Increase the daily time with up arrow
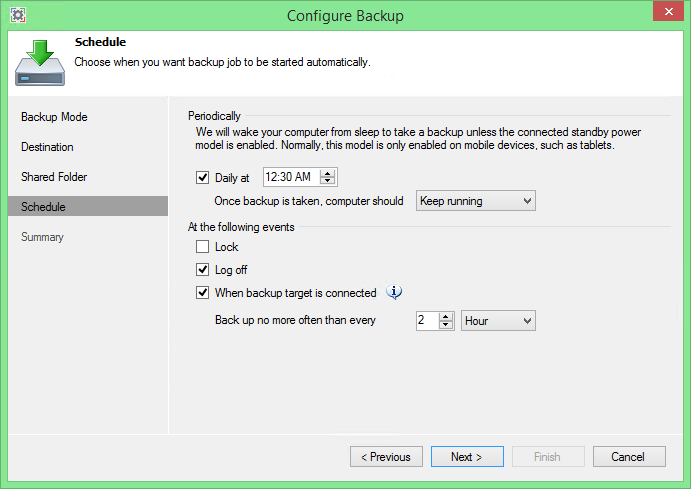This screenshot has height=489, width=691. pyautogui.click(x=327, y=173)
